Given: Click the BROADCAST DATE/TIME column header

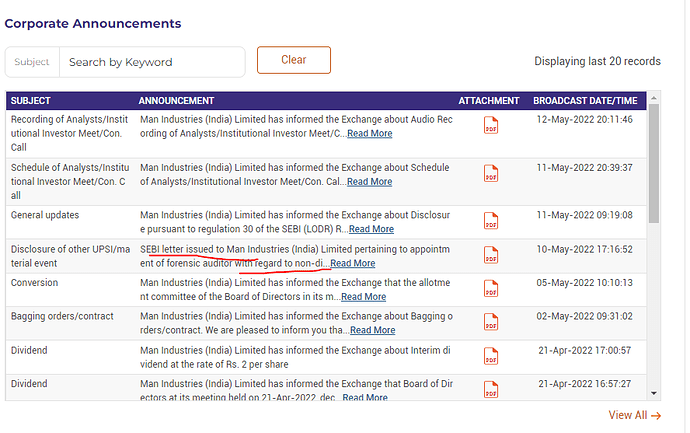Looking at the screenshot, I should pyautogui.click(x=585, y=101).
